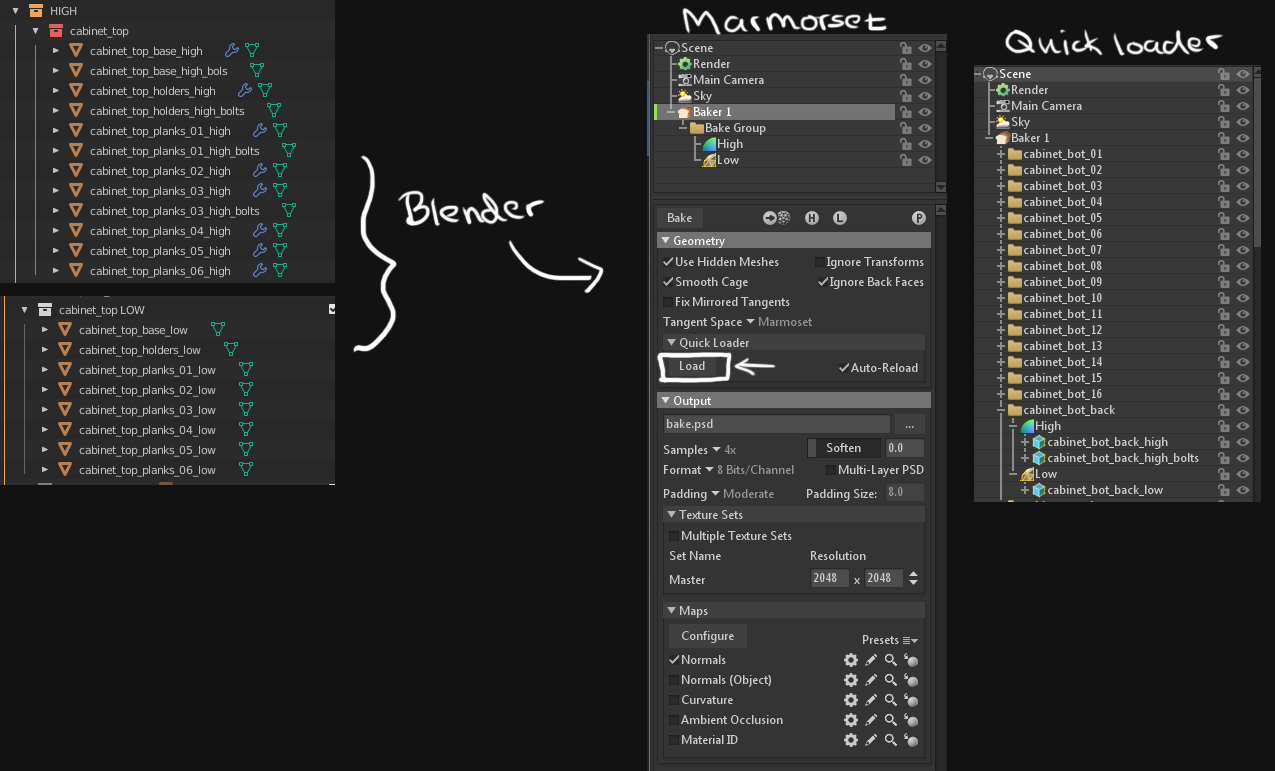Click the paint sphere icon beside Material ID

[x=911, y=740]
